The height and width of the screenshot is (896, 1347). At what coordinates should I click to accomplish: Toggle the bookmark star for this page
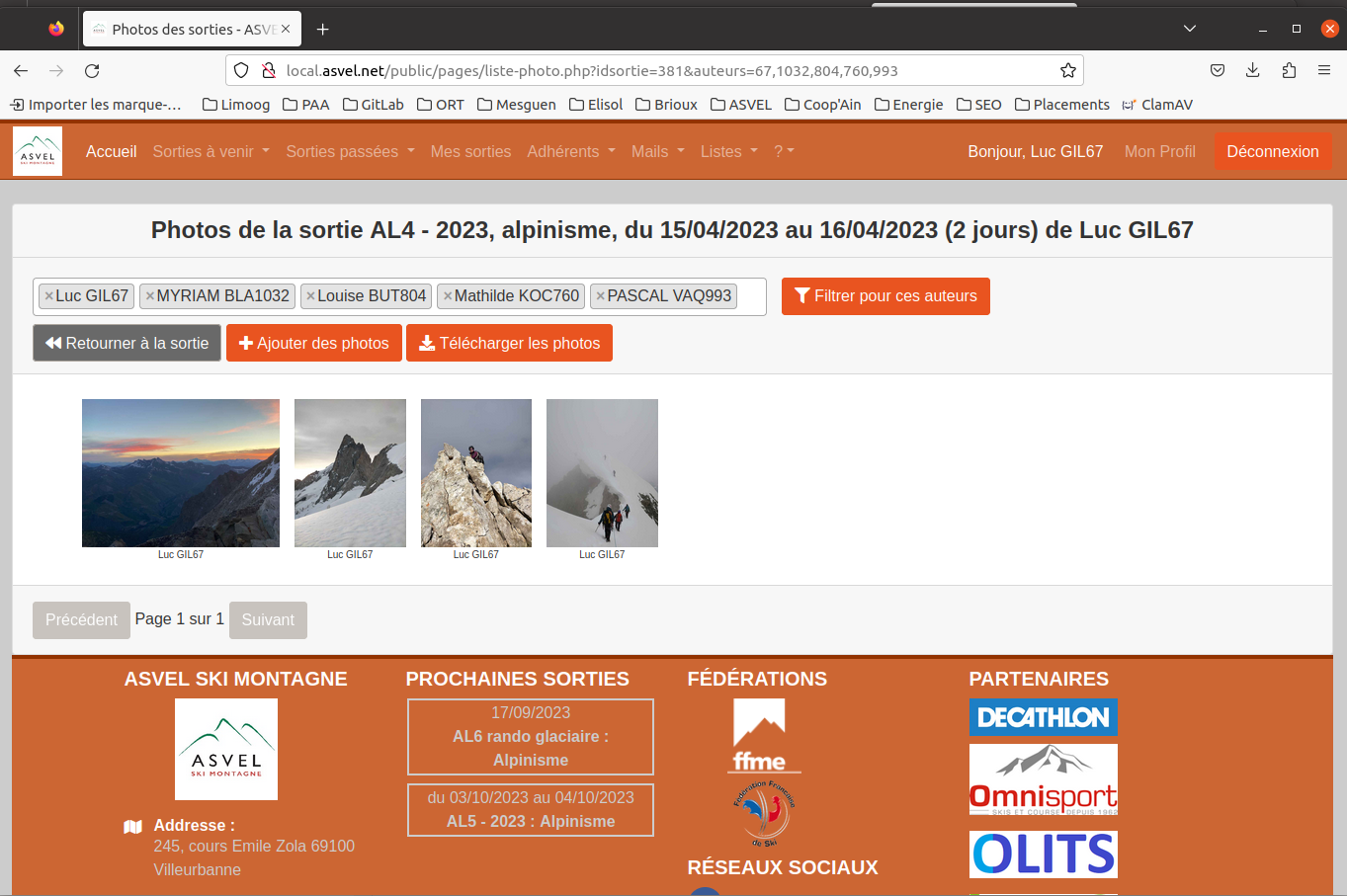(x=1067, y=70)
